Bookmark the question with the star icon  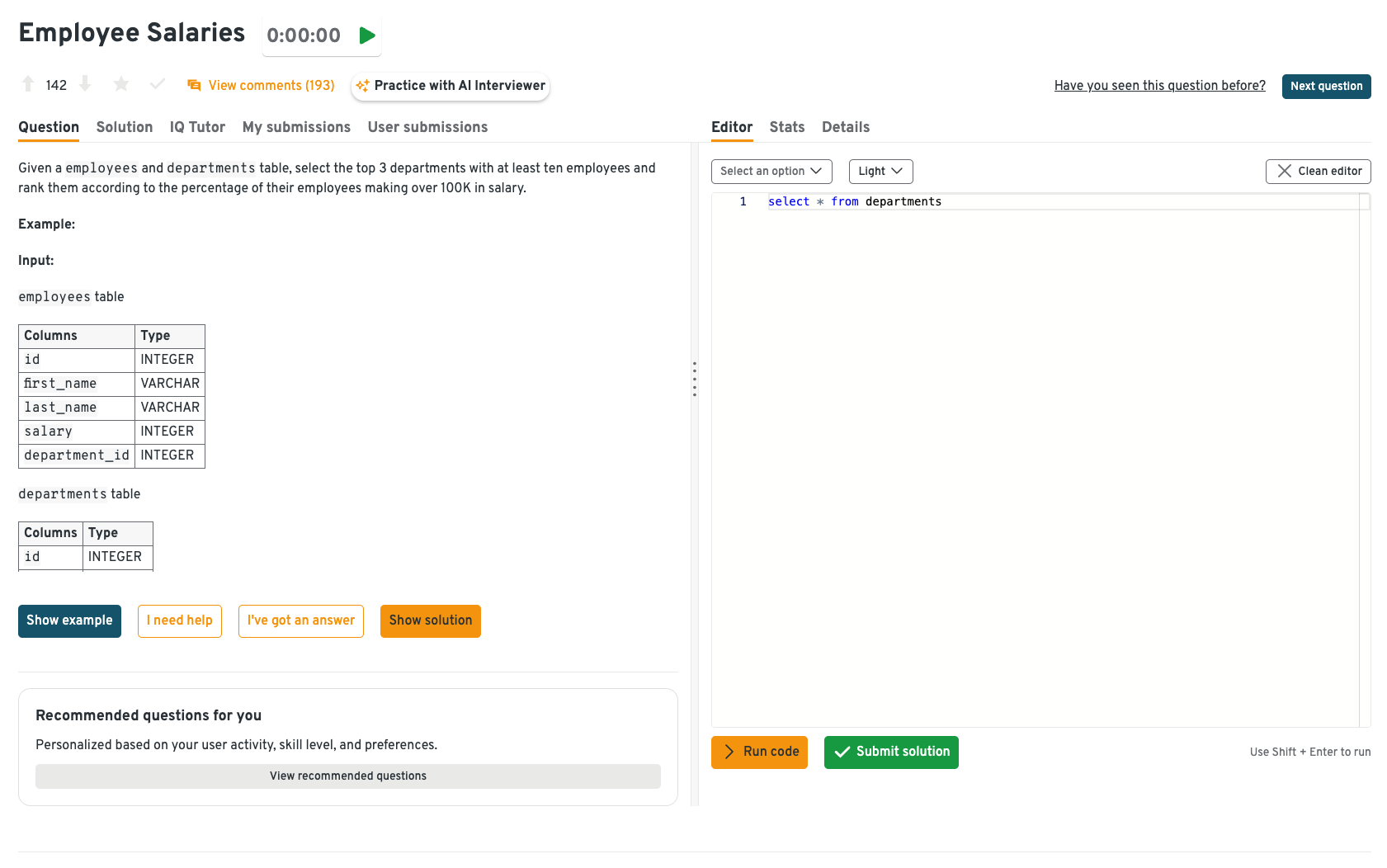pos(121,84)
